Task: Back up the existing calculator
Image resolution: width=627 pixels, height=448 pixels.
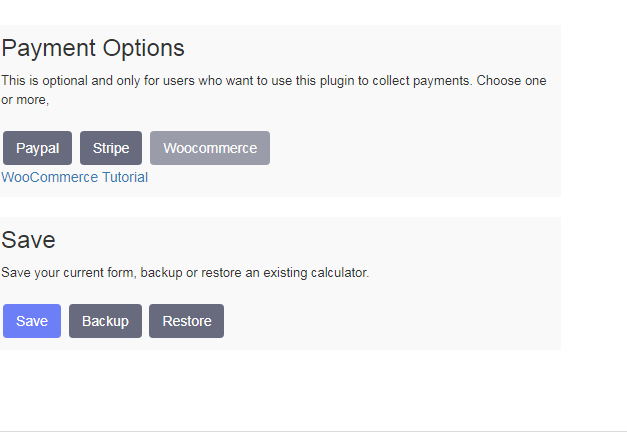Action: [105, 321]
